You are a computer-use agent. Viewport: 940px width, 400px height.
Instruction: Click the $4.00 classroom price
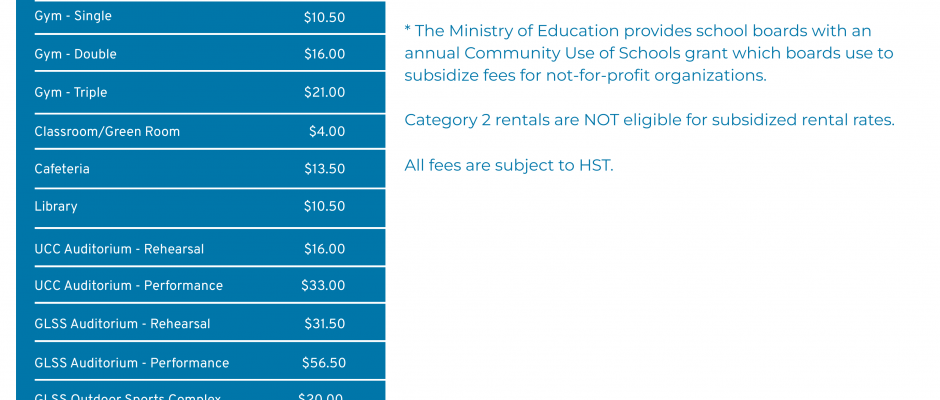click(327, 131)
